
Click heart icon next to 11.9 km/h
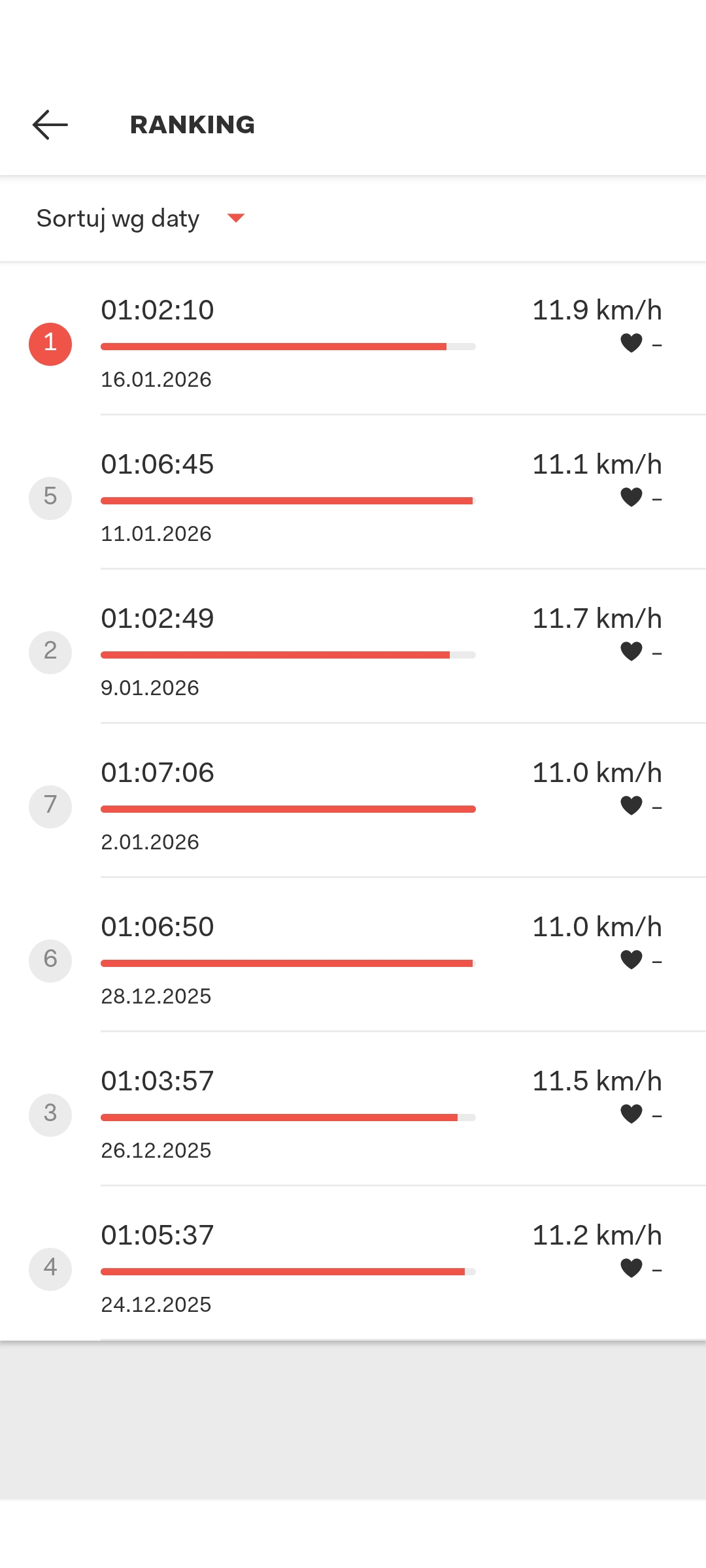tap(631, 343)
